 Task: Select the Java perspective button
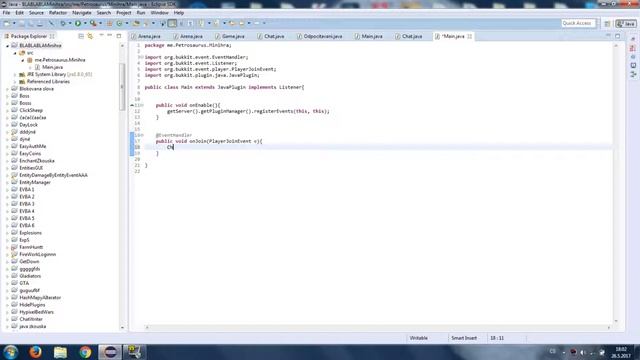(x=626, y=24)
